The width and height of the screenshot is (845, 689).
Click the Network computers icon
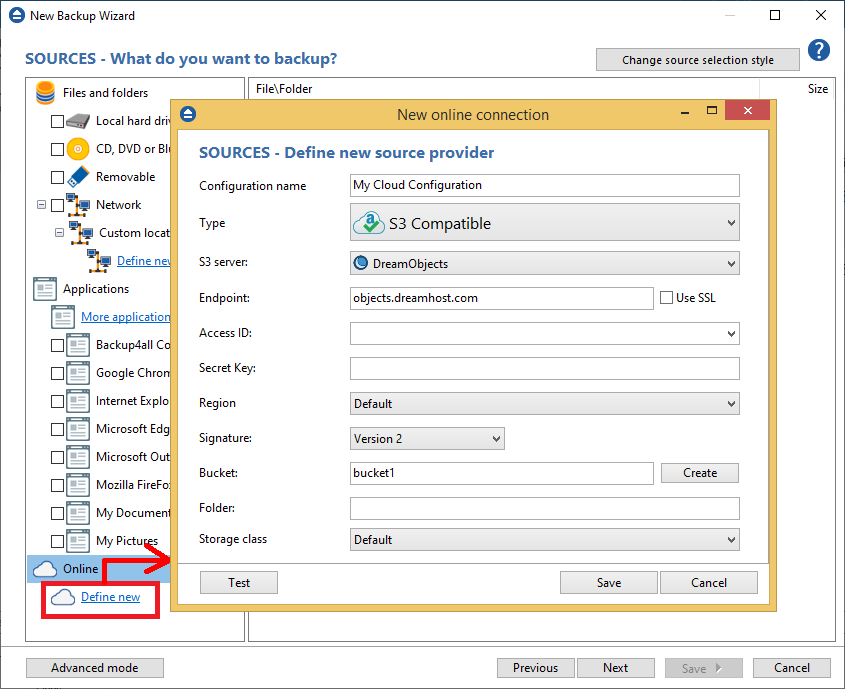(x=78, y=205)
